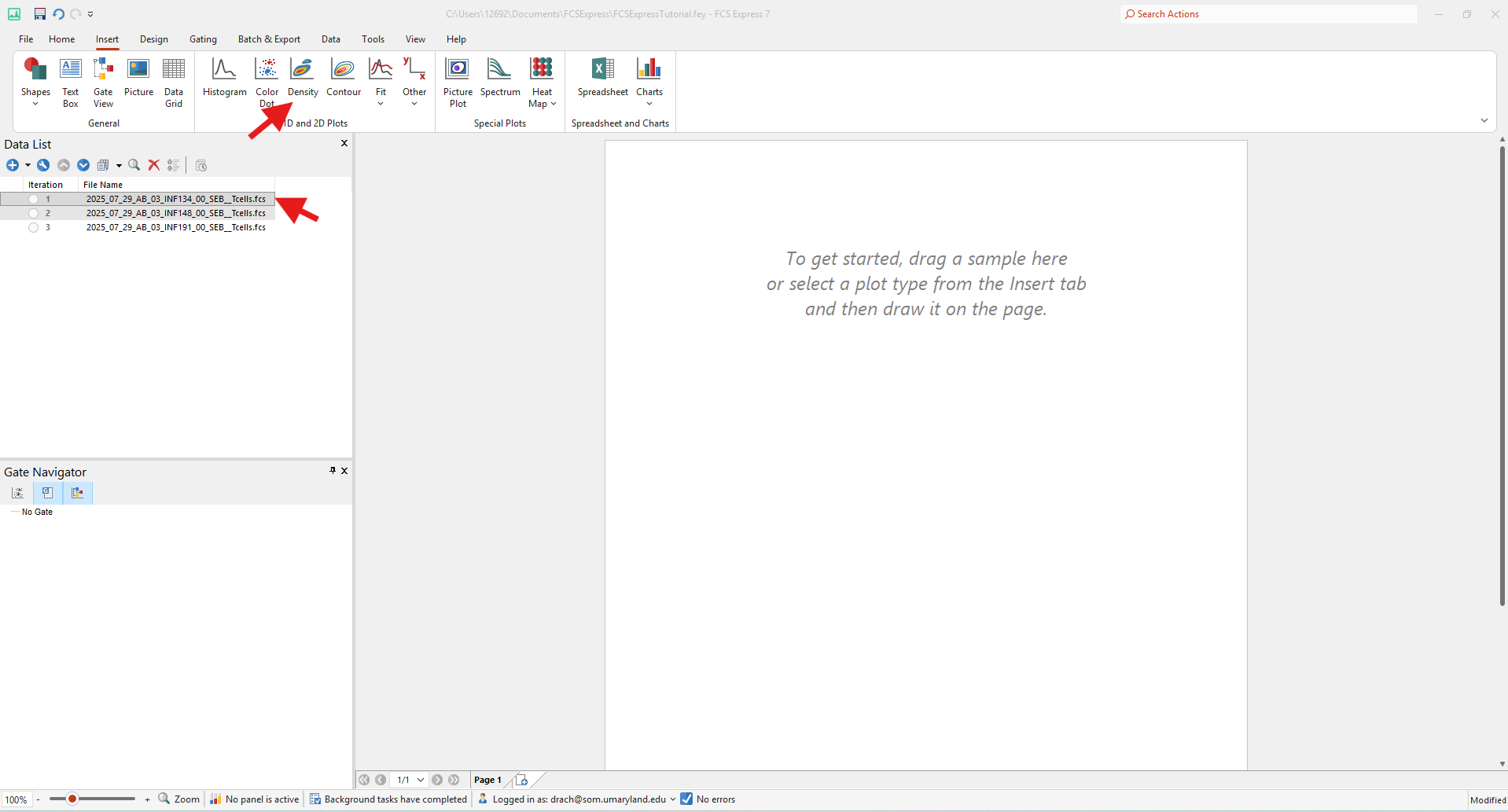Image resolution: width=1508 pixels, height=812 pixels.
Task: Click the zoom slider handle
Action: click(72, 799)
